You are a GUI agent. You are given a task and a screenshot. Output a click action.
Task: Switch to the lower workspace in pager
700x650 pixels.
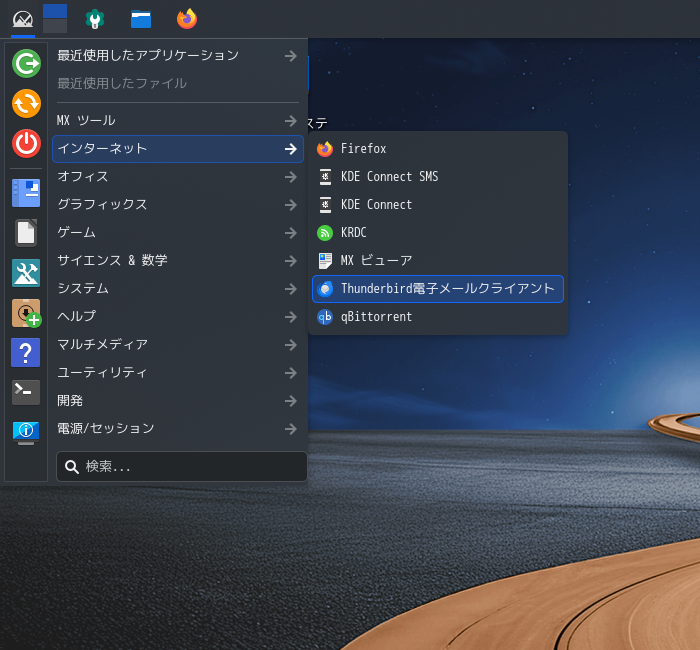click(x=55, y=26)
